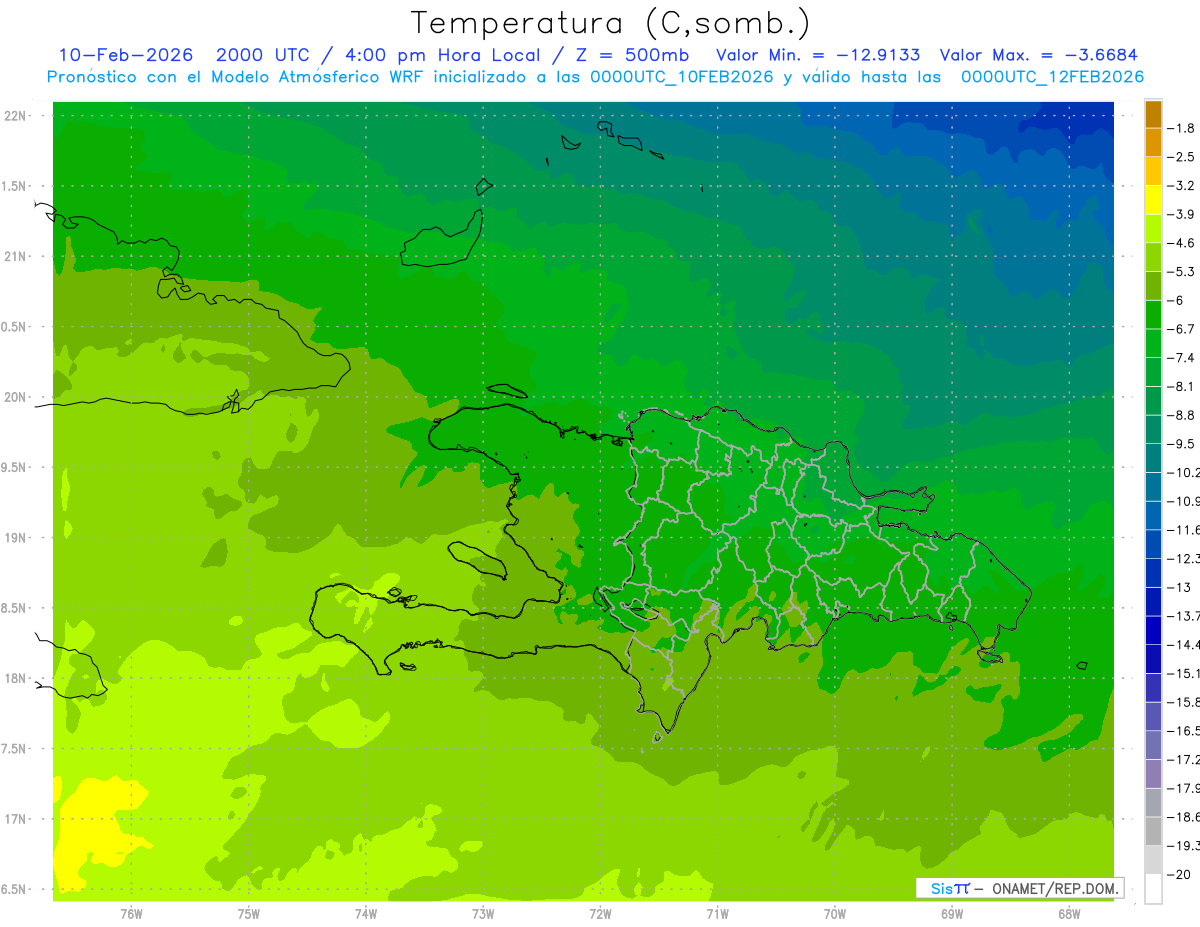
Task: Click the '-8.1' legend value
Action: pyautogui.click(x=1182, y=386)
